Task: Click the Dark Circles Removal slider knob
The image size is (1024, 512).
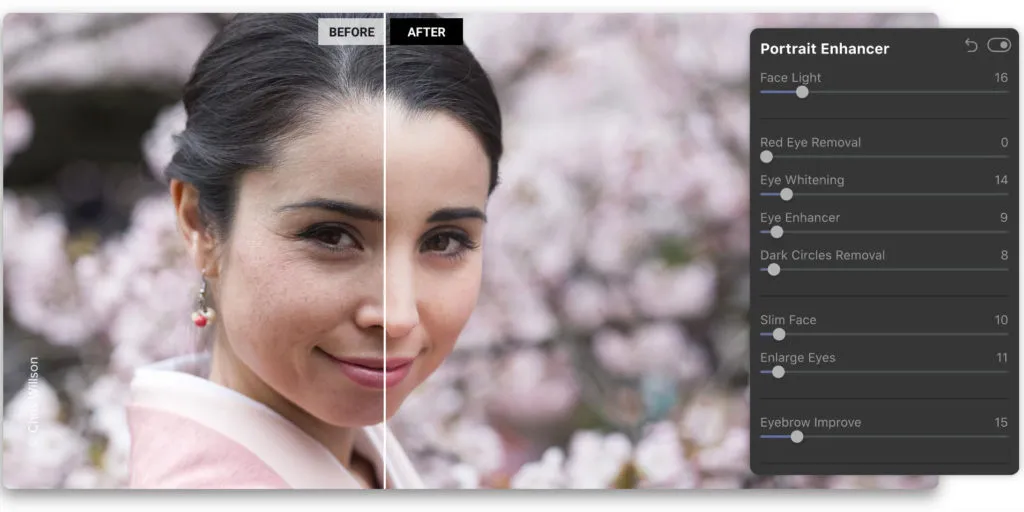Action: 773,269
